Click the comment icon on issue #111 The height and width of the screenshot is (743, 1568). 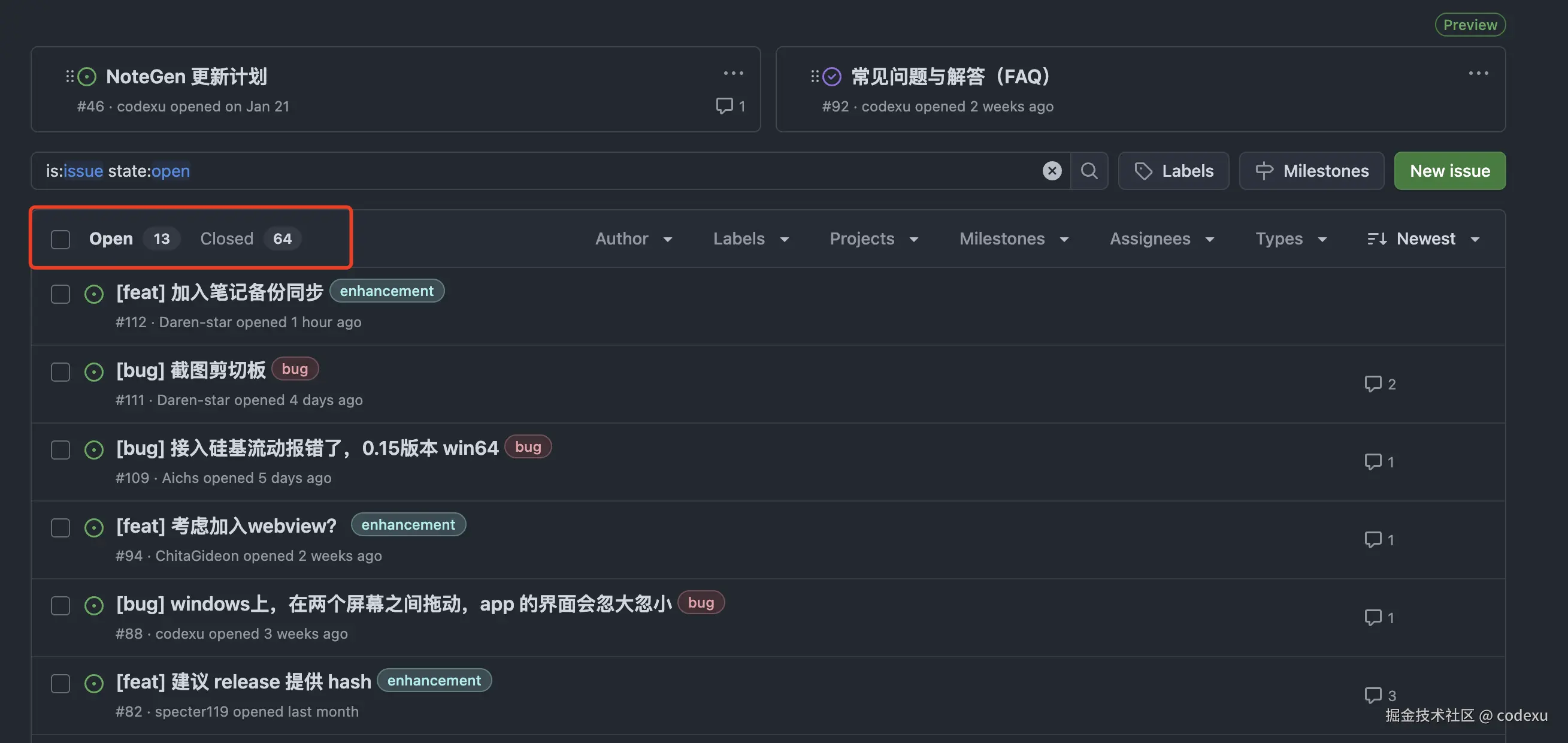coord(1373,383)
